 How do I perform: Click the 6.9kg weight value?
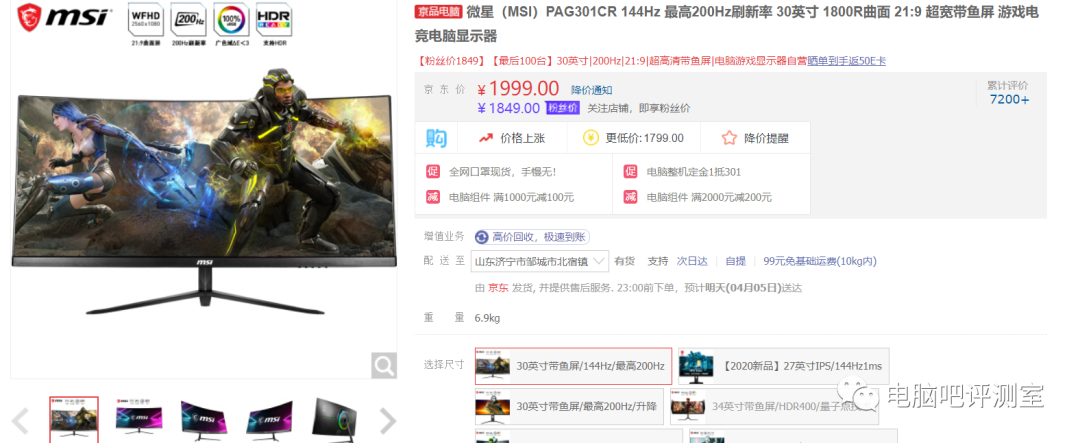pyautogui.click(x=487, y=318)
